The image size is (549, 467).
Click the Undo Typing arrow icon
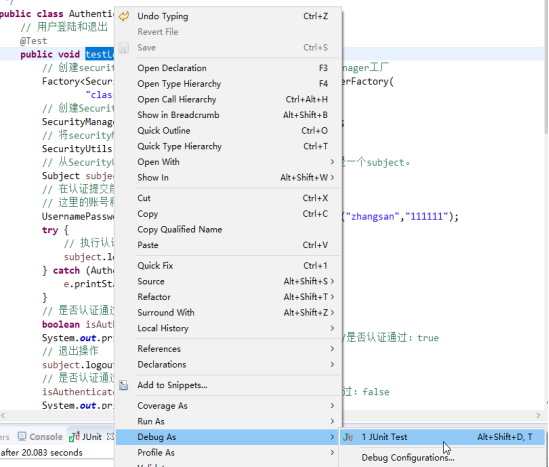pos(124,16)
